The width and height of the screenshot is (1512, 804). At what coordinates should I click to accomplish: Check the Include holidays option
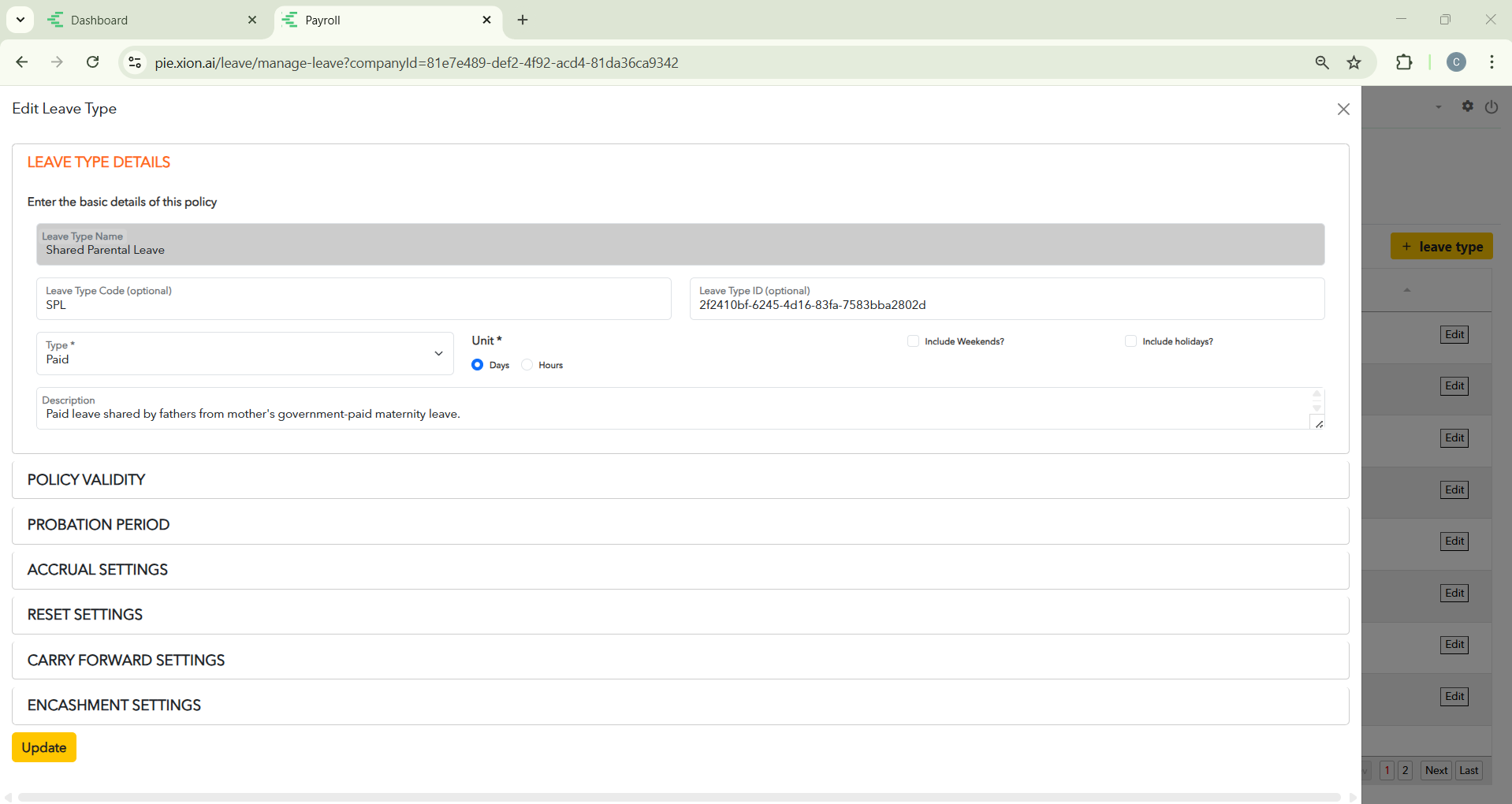[x=1130, y=341]
